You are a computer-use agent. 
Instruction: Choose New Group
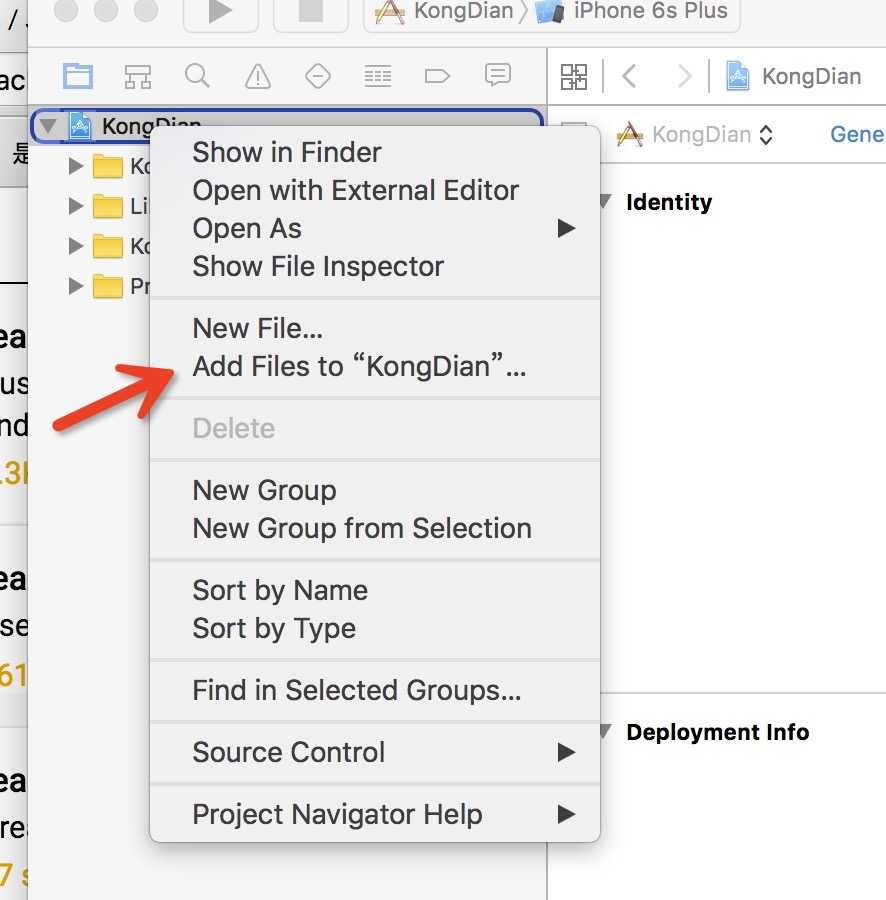pyautogui.click(x=375, y=490)
